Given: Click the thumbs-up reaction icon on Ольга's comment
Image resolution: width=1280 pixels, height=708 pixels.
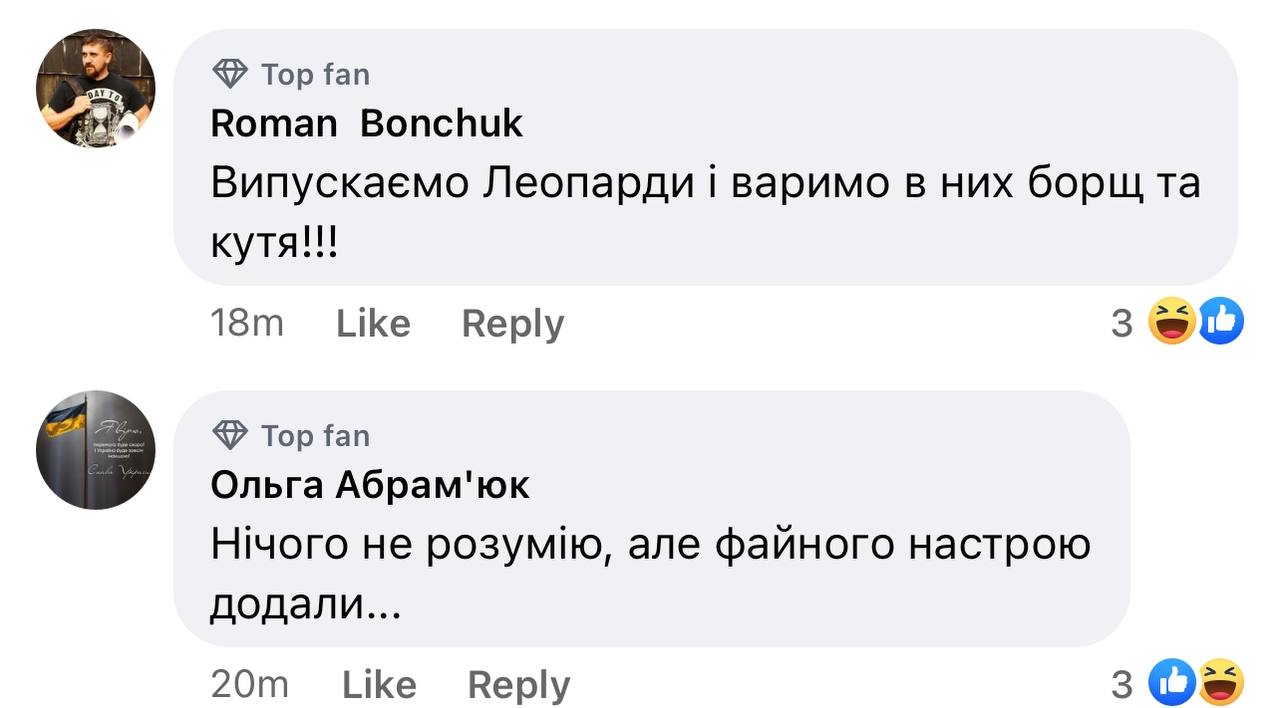Looking at the screenshot, I should pos(1172,683).
